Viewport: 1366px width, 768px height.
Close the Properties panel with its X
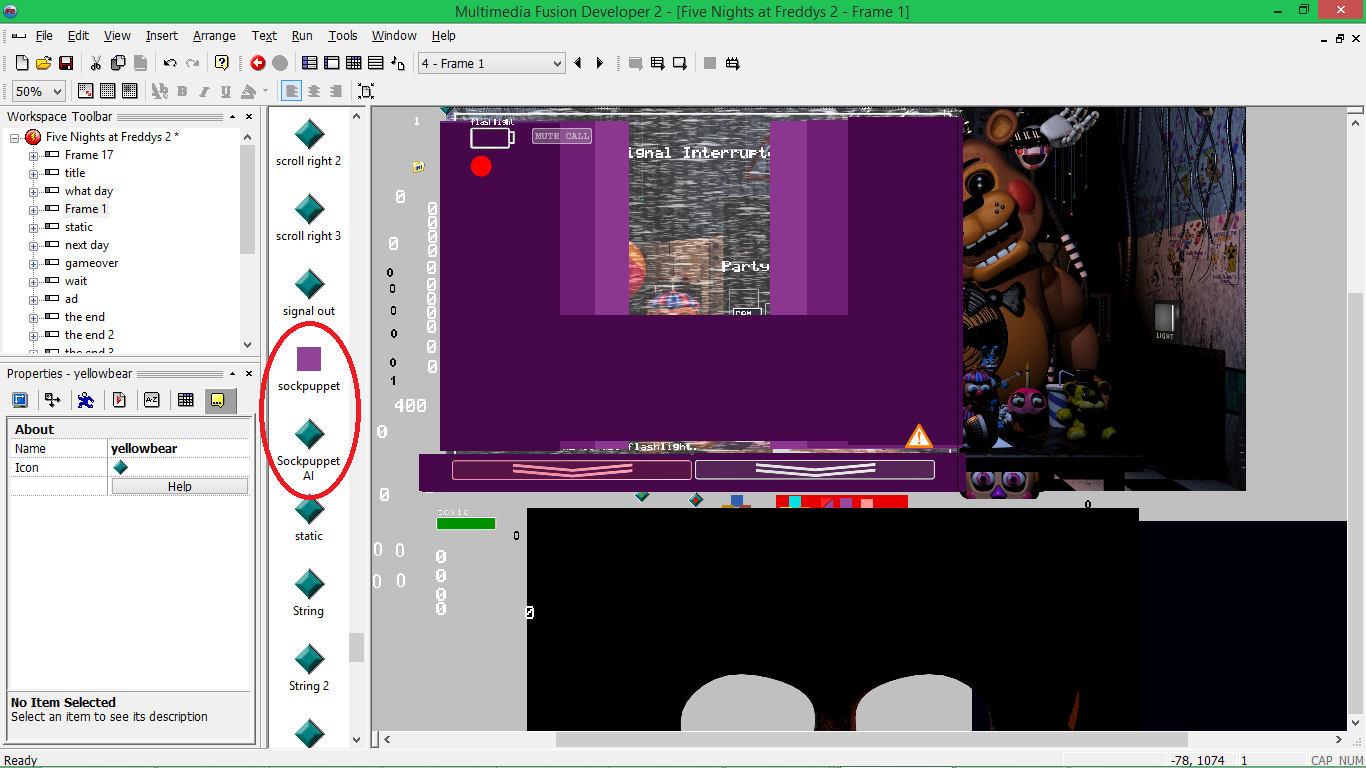(x=247, y=373)
